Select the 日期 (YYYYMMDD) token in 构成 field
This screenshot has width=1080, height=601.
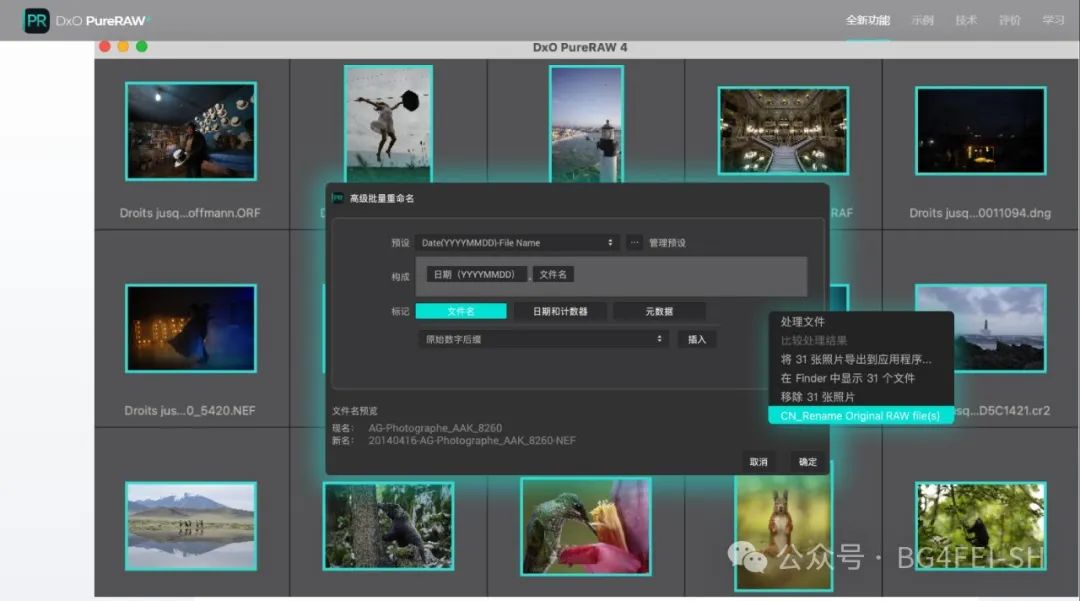point(476,274)
